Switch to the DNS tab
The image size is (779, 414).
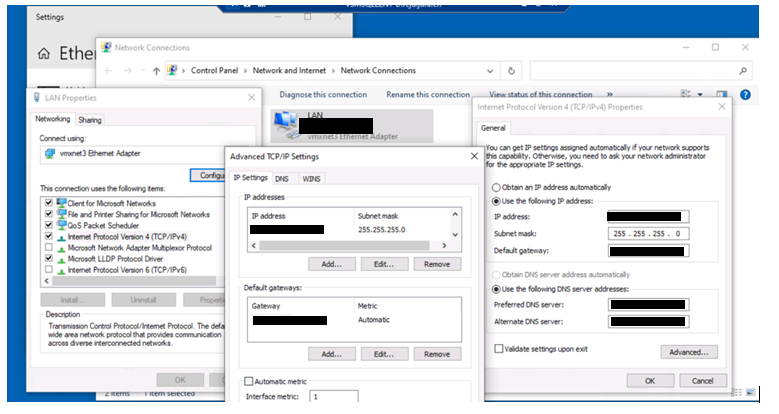pyautogui.click(x=281, y=178)
